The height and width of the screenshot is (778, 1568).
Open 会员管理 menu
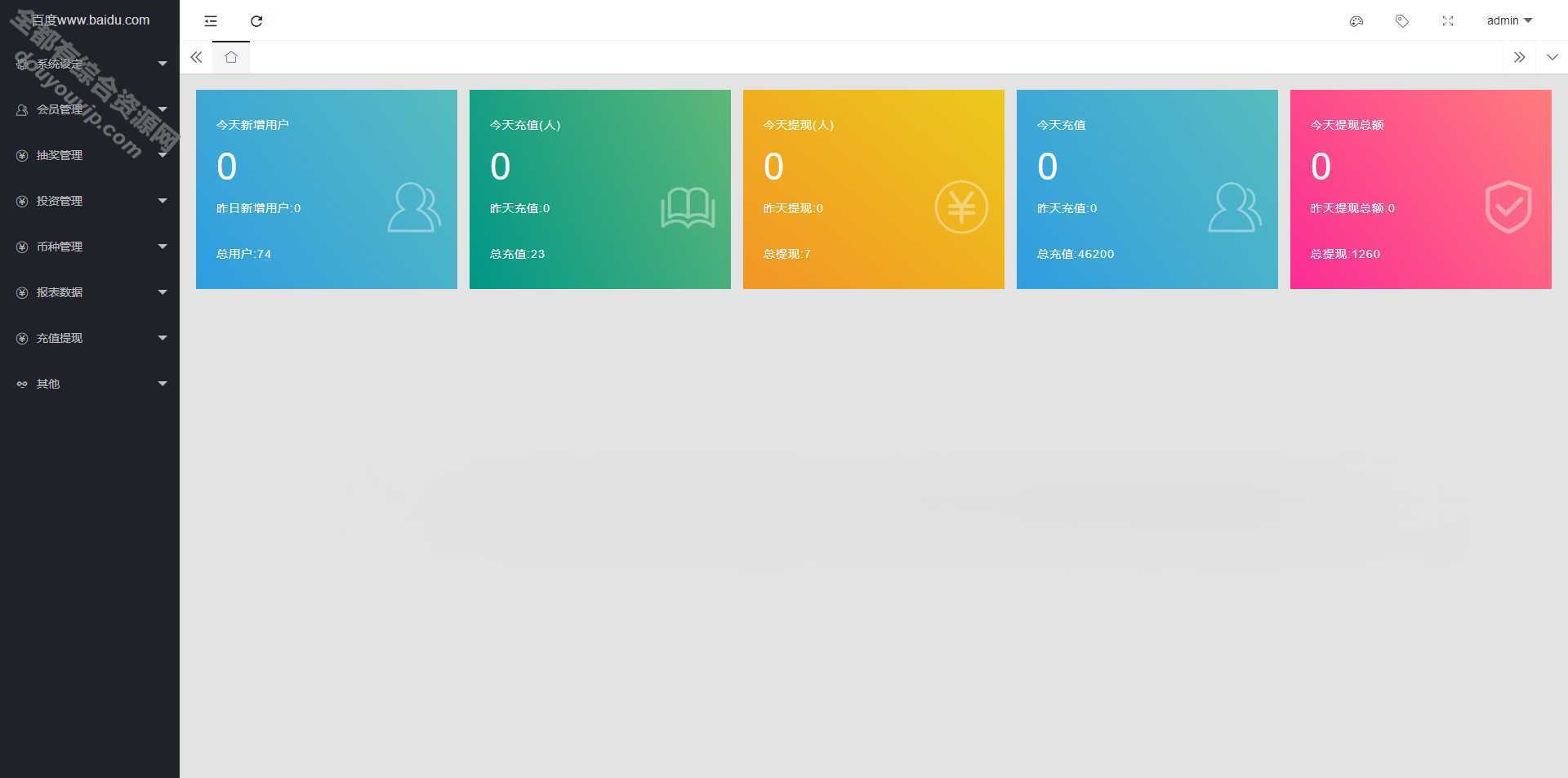[90, 109]
